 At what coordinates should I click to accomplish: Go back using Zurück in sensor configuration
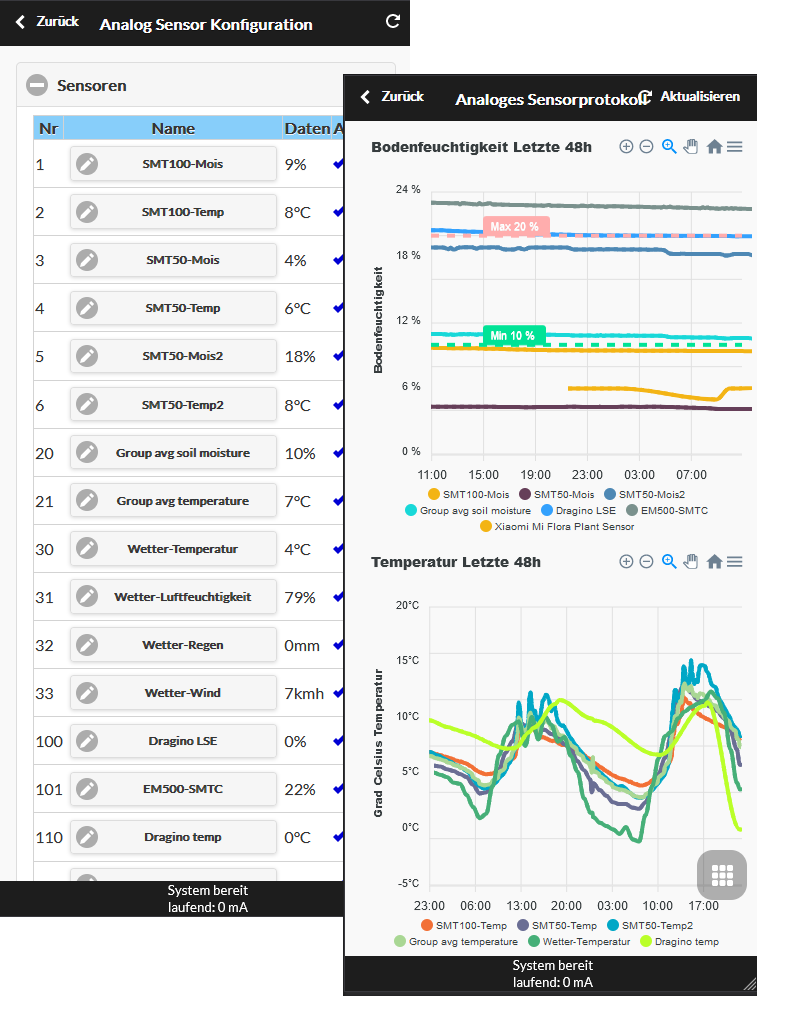(47, 22)
